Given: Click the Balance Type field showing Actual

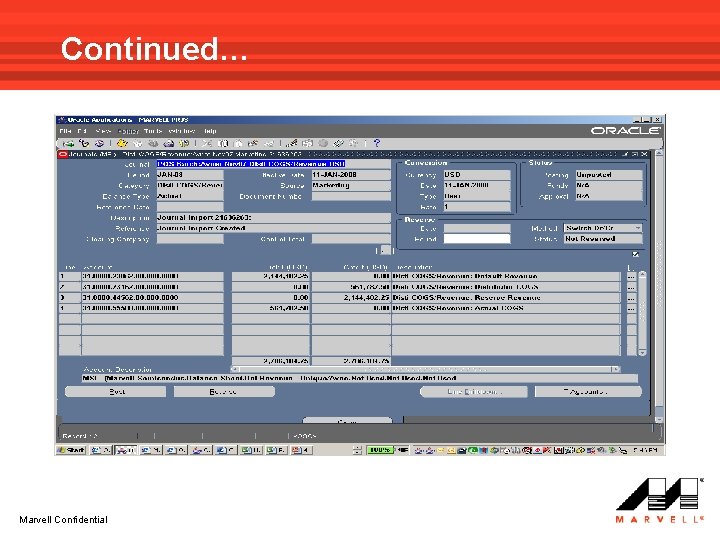Looking at the screenshot, I should [190, 196].
